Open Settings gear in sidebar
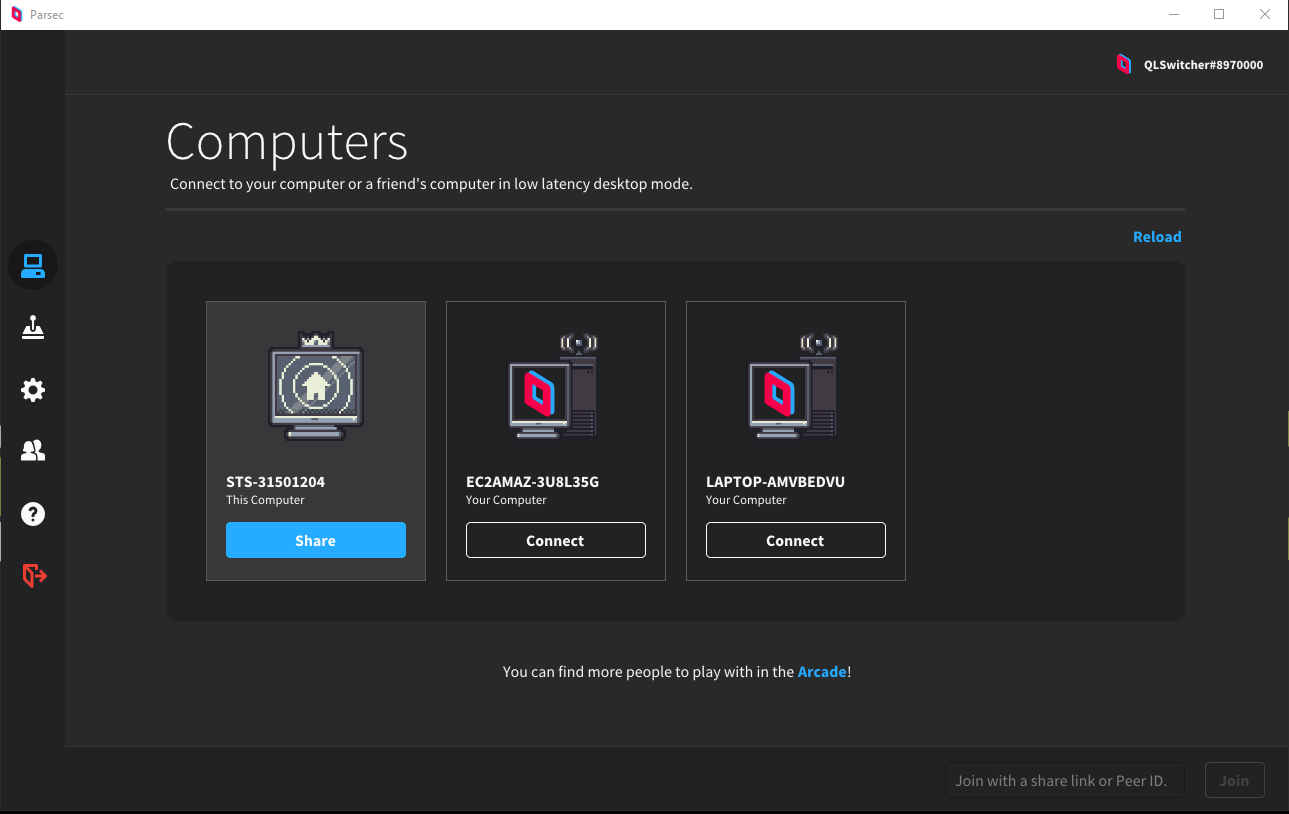Viewport: 1289px width, 814px height. coord(33,390)
